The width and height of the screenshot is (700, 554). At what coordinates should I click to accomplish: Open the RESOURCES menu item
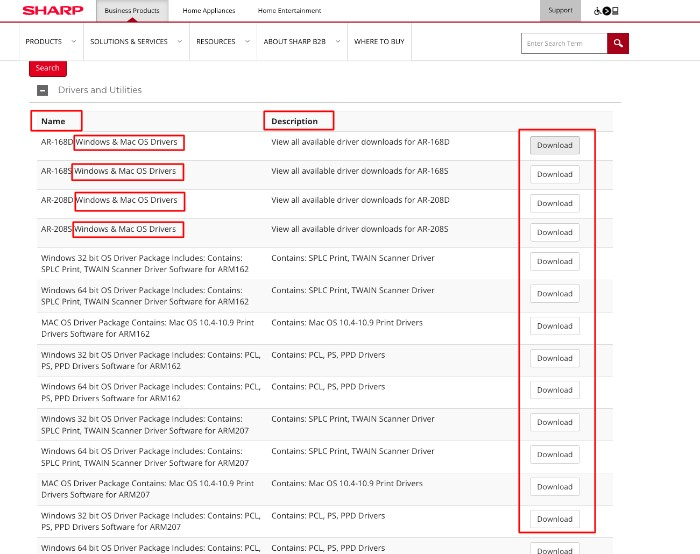coord(216,42)
